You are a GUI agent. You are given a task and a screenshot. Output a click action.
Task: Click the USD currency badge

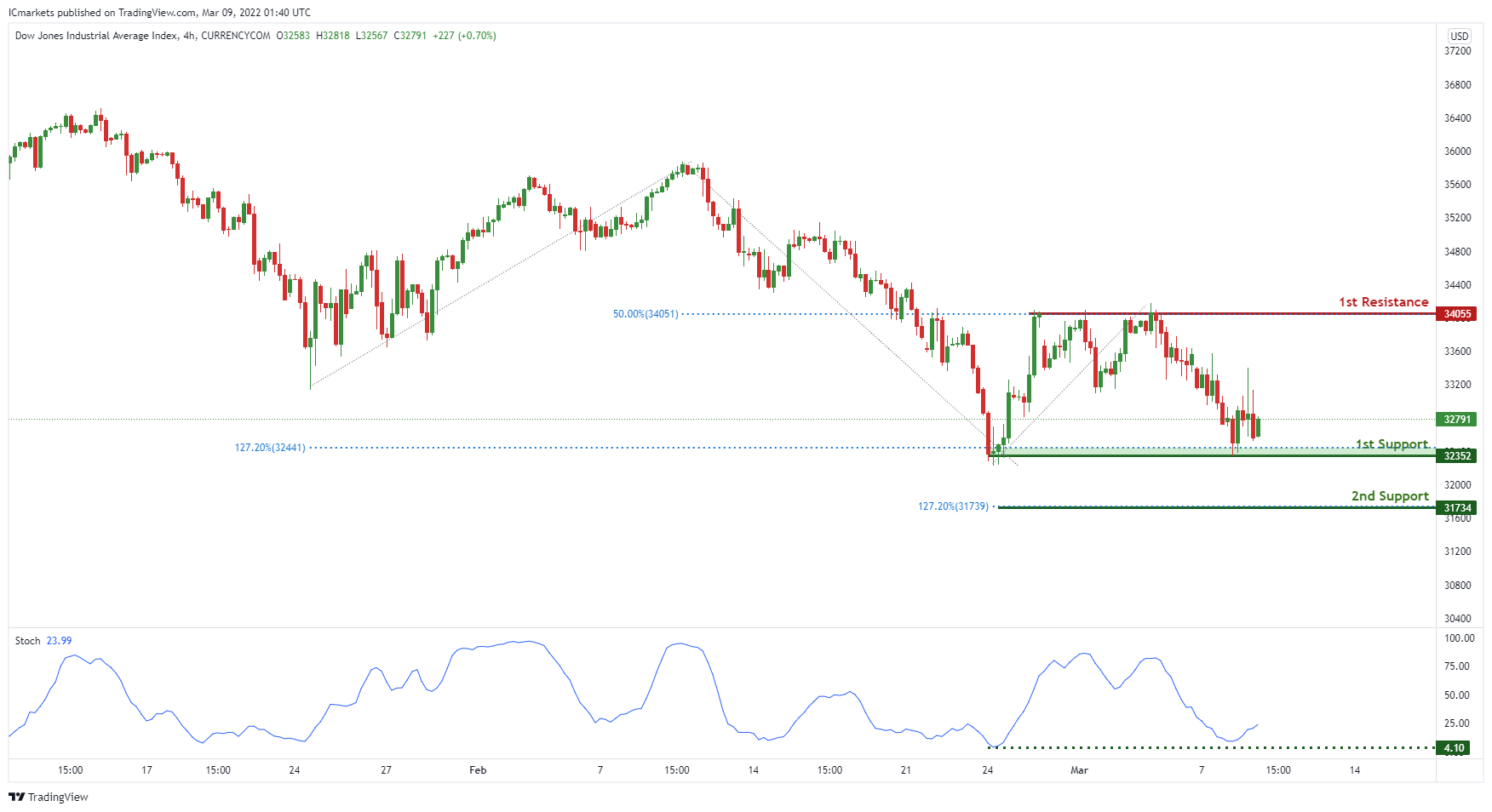[1460, 36]
